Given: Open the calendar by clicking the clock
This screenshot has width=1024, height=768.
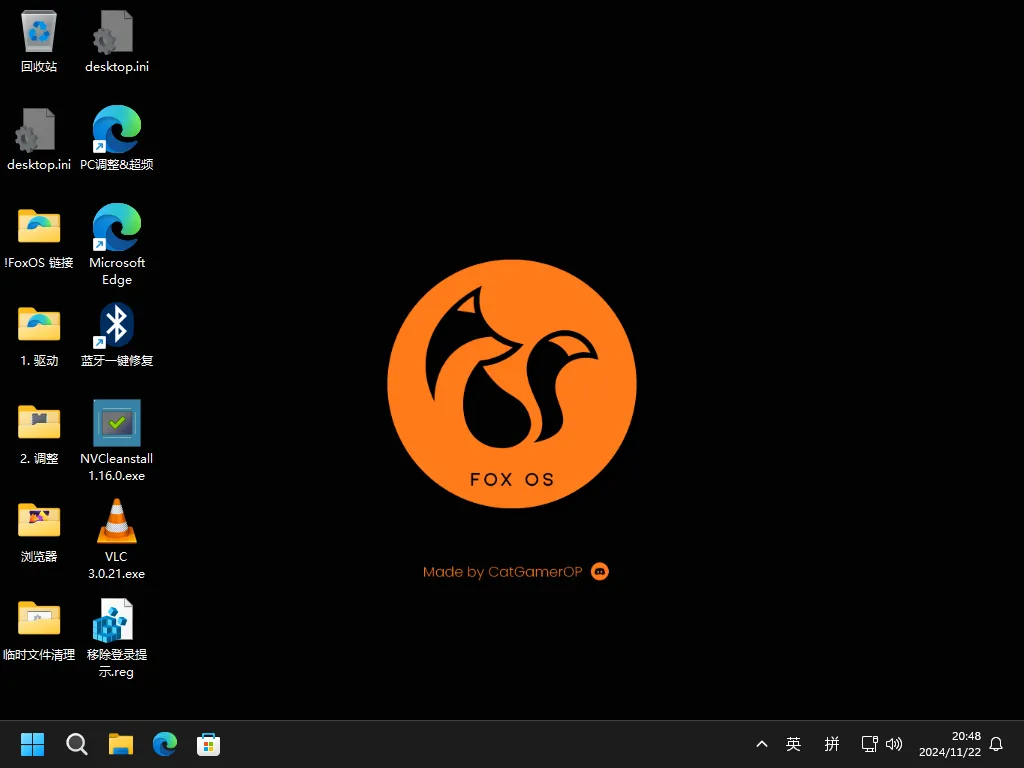Looking at the screenshot, I should pos(951,744).
